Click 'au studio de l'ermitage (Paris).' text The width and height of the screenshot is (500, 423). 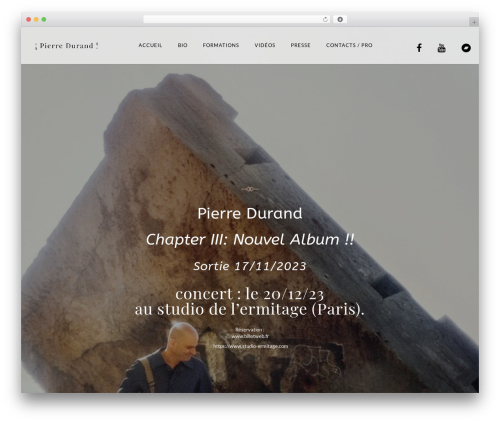point(250,309)
